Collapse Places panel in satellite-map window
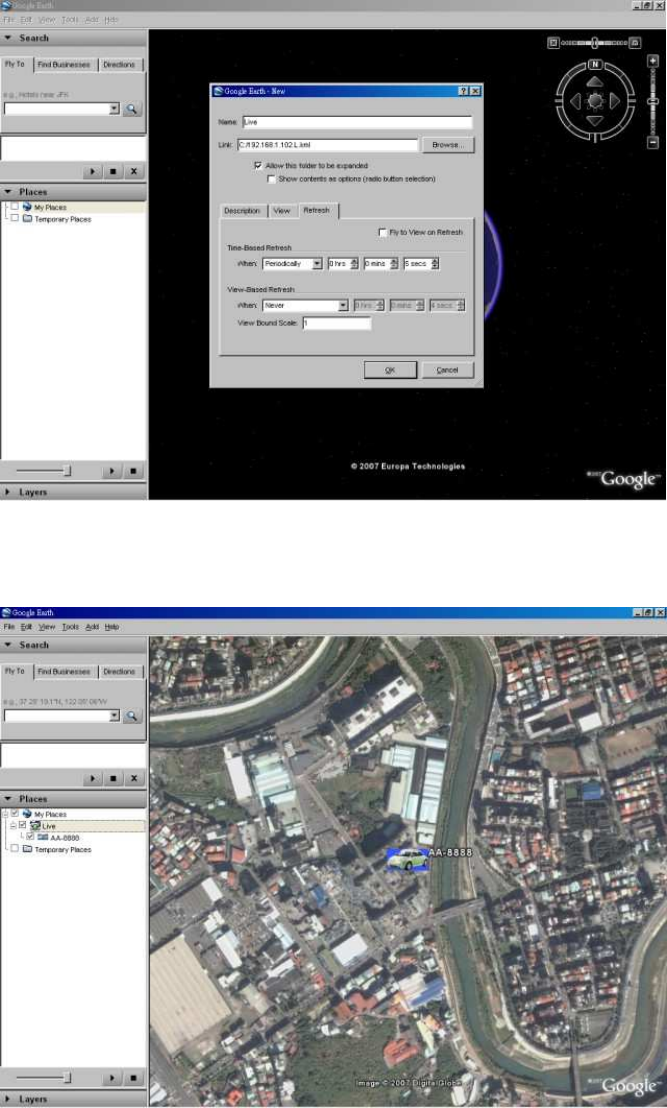 pyautogui.click(x=8, y=798)
